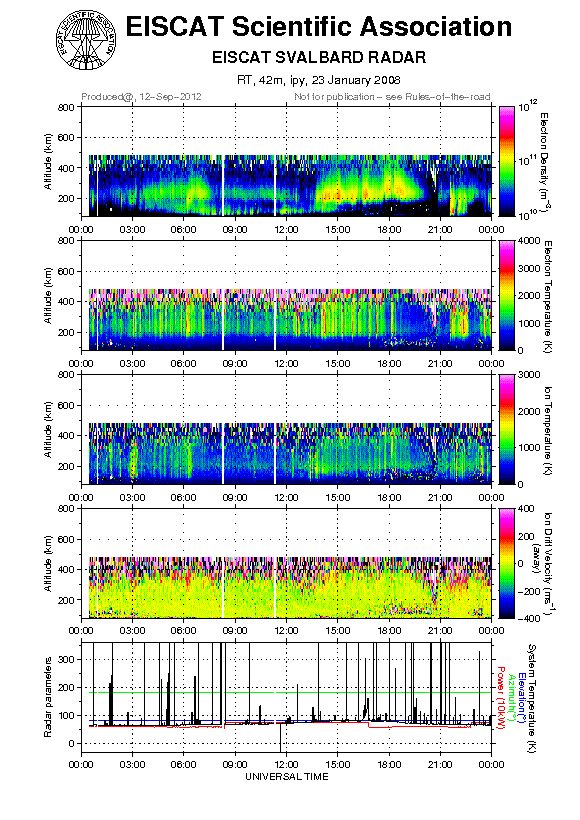580x820 pixels.
Task: Click the UNIVERSAL TIME axis label
Action: tap(287, 777)
